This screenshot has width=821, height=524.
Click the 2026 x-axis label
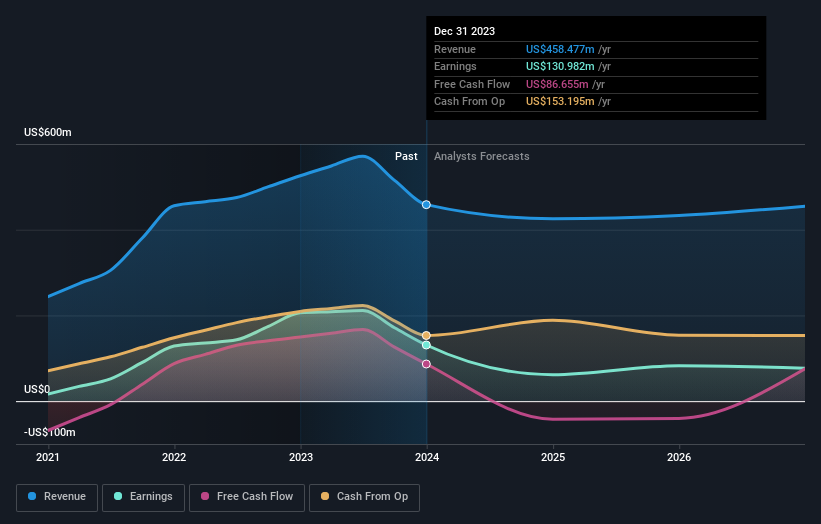click(x=679, y=457)
